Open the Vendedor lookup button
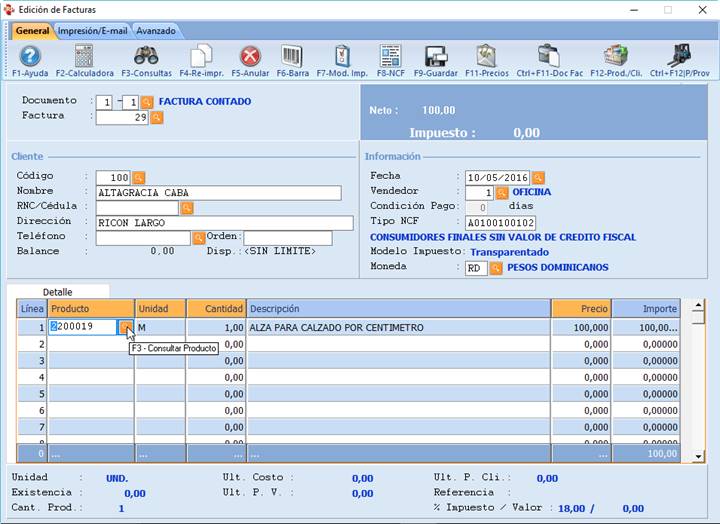720x524 pixels. (503, 192)
